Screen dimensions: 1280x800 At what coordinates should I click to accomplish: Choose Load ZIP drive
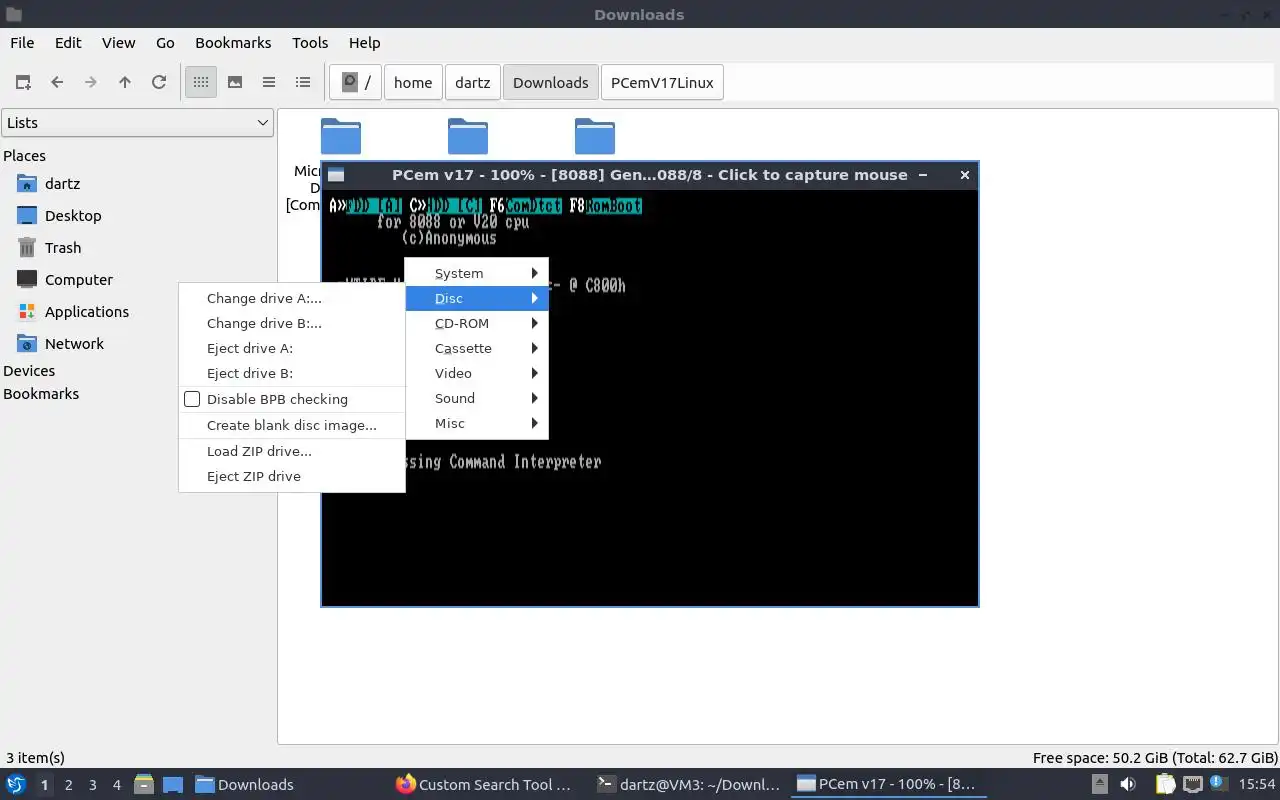coord(292,451)
